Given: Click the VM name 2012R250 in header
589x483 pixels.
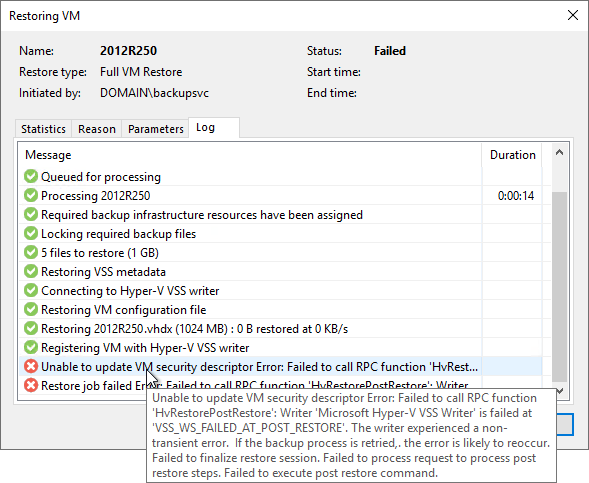Looking at the screenshot, I should [x=128, y=51].
